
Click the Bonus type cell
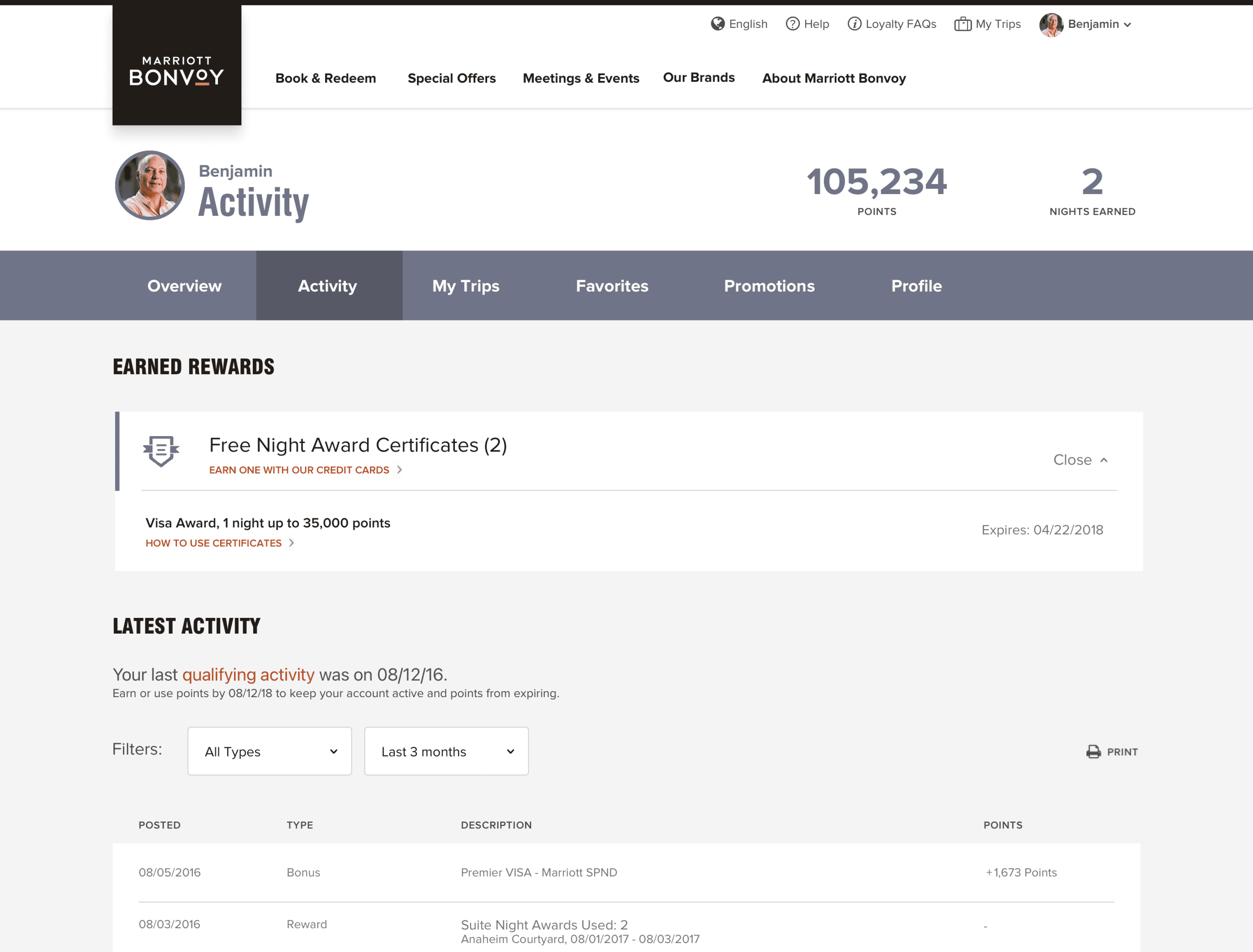coord(303,872)
